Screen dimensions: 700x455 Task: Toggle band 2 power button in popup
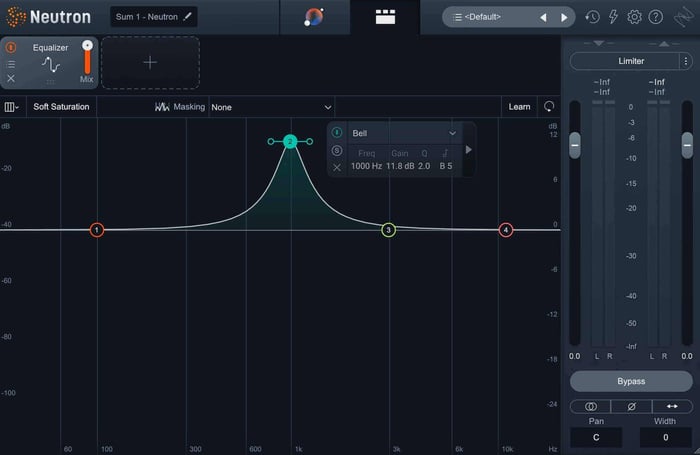(337, 133)
